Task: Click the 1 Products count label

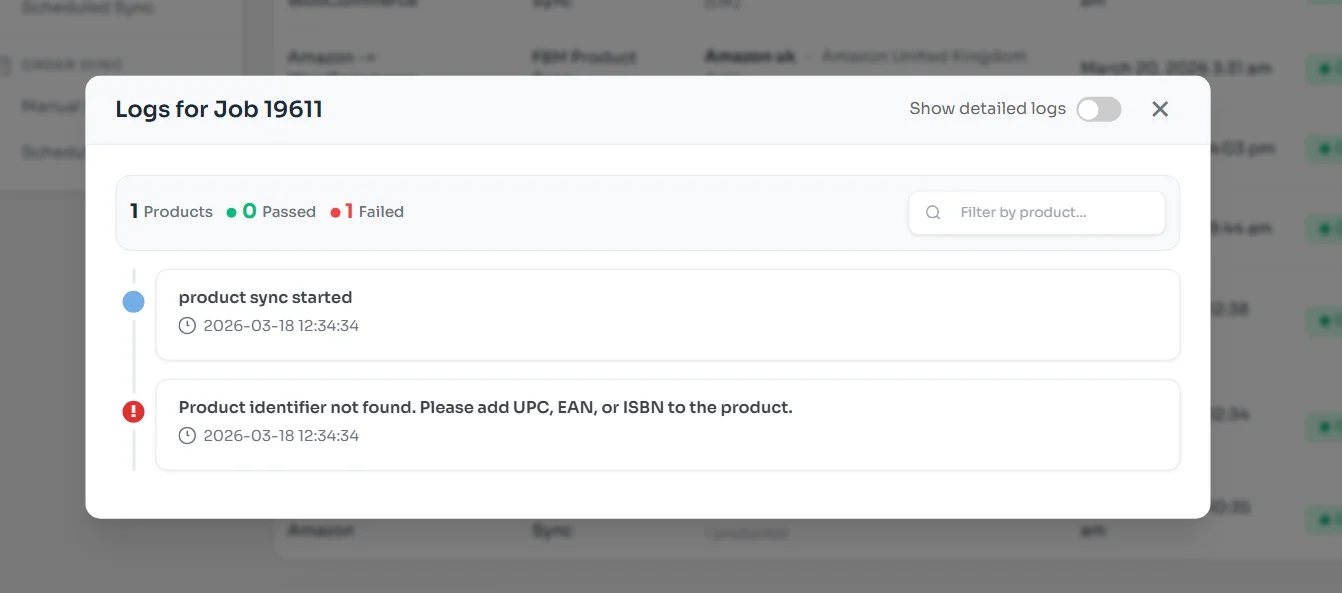Action: (x=170, y=211)
